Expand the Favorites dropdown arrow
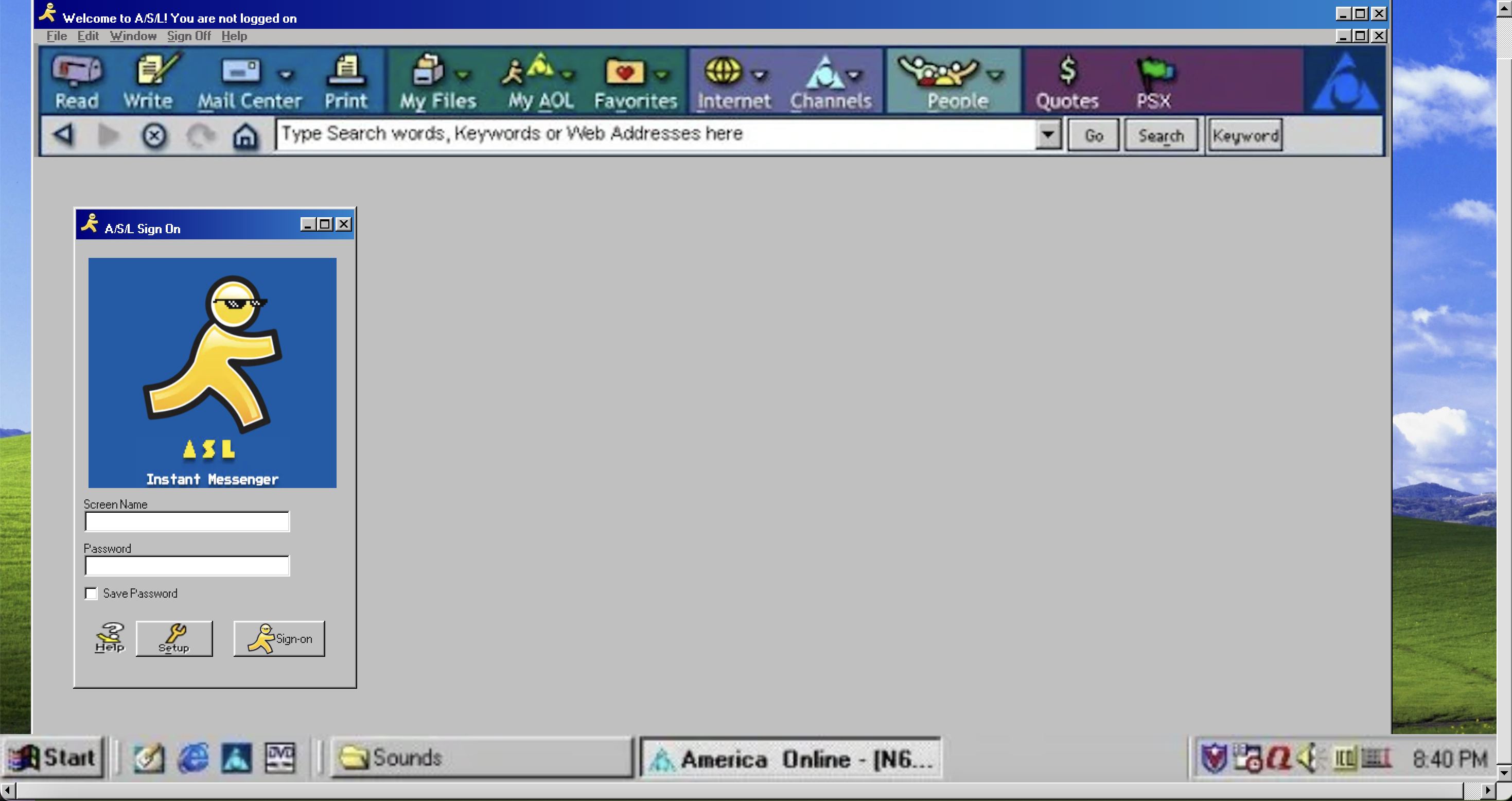 (661, 75)
